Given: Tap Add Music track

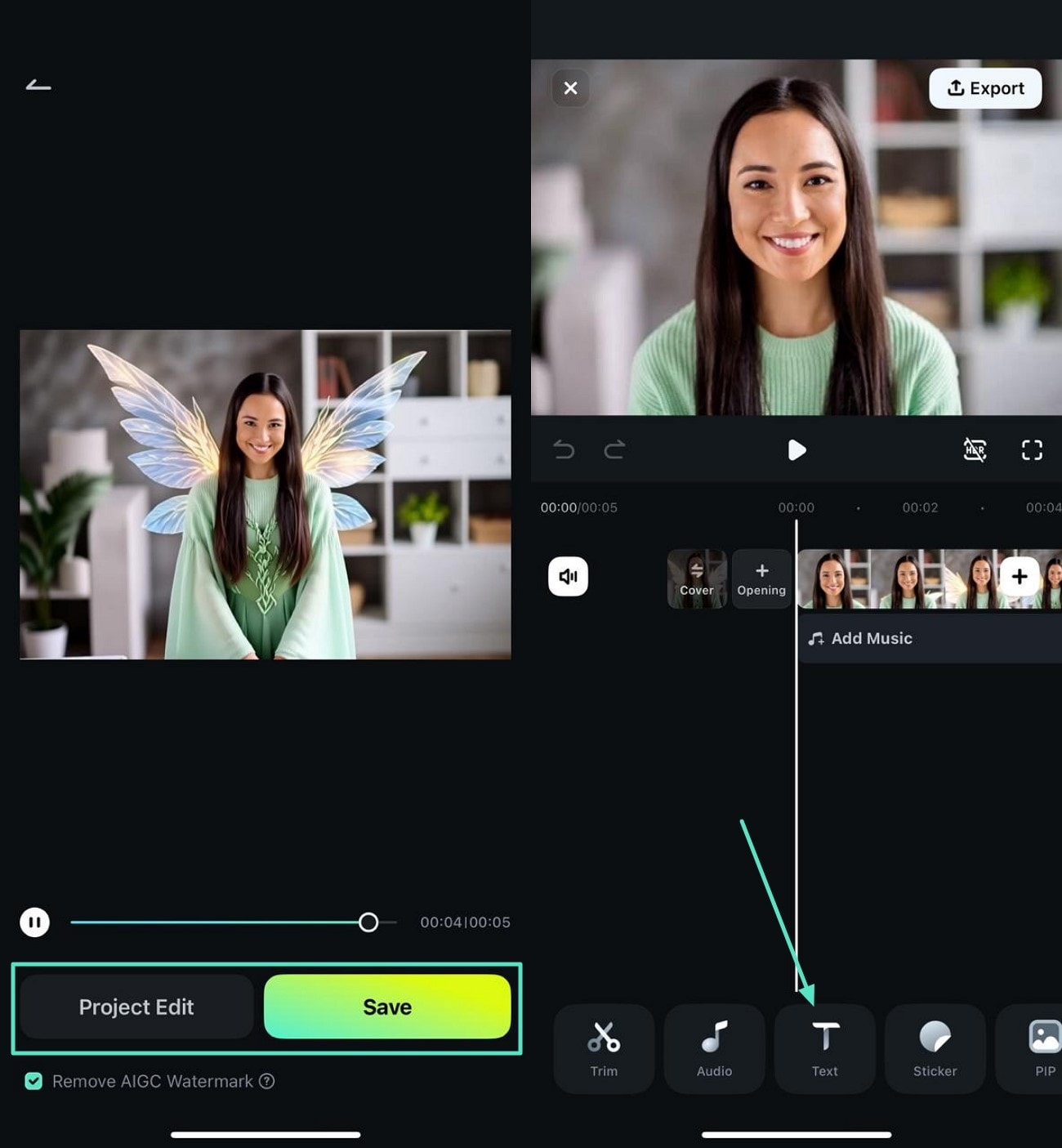Looking at the screenshot, I should 929,638.
